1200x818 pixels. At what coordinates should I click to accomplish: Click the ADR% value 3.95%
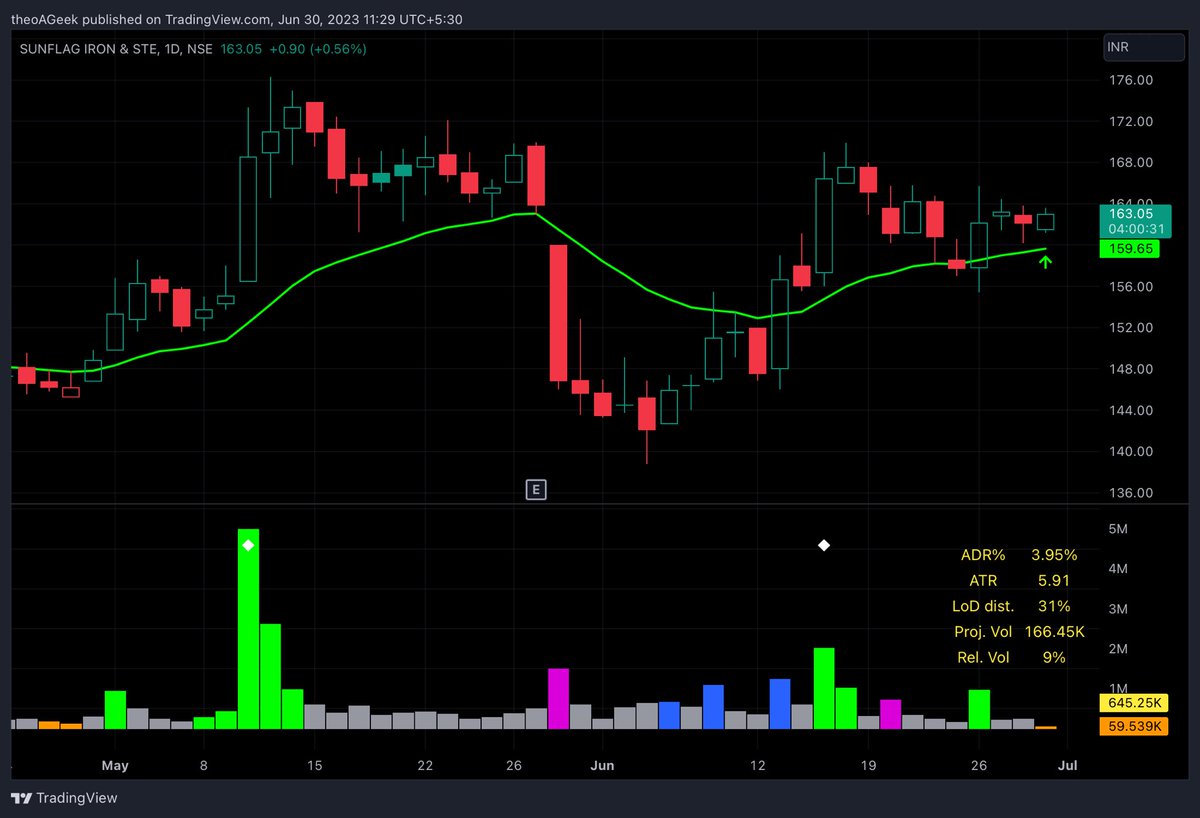(x=1054, y=554)
